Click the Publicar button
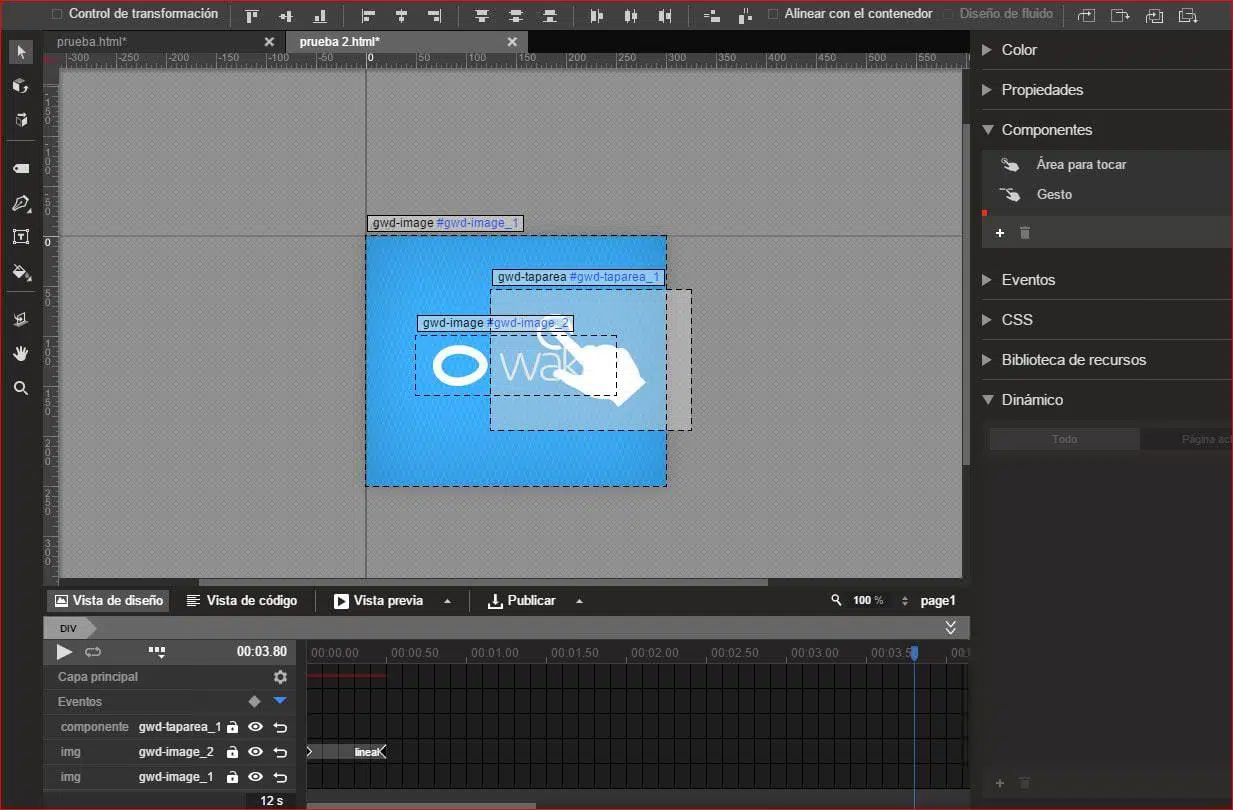Viewport: 1233px width, 810px height. pyautogui.click(x=521, y=601)
